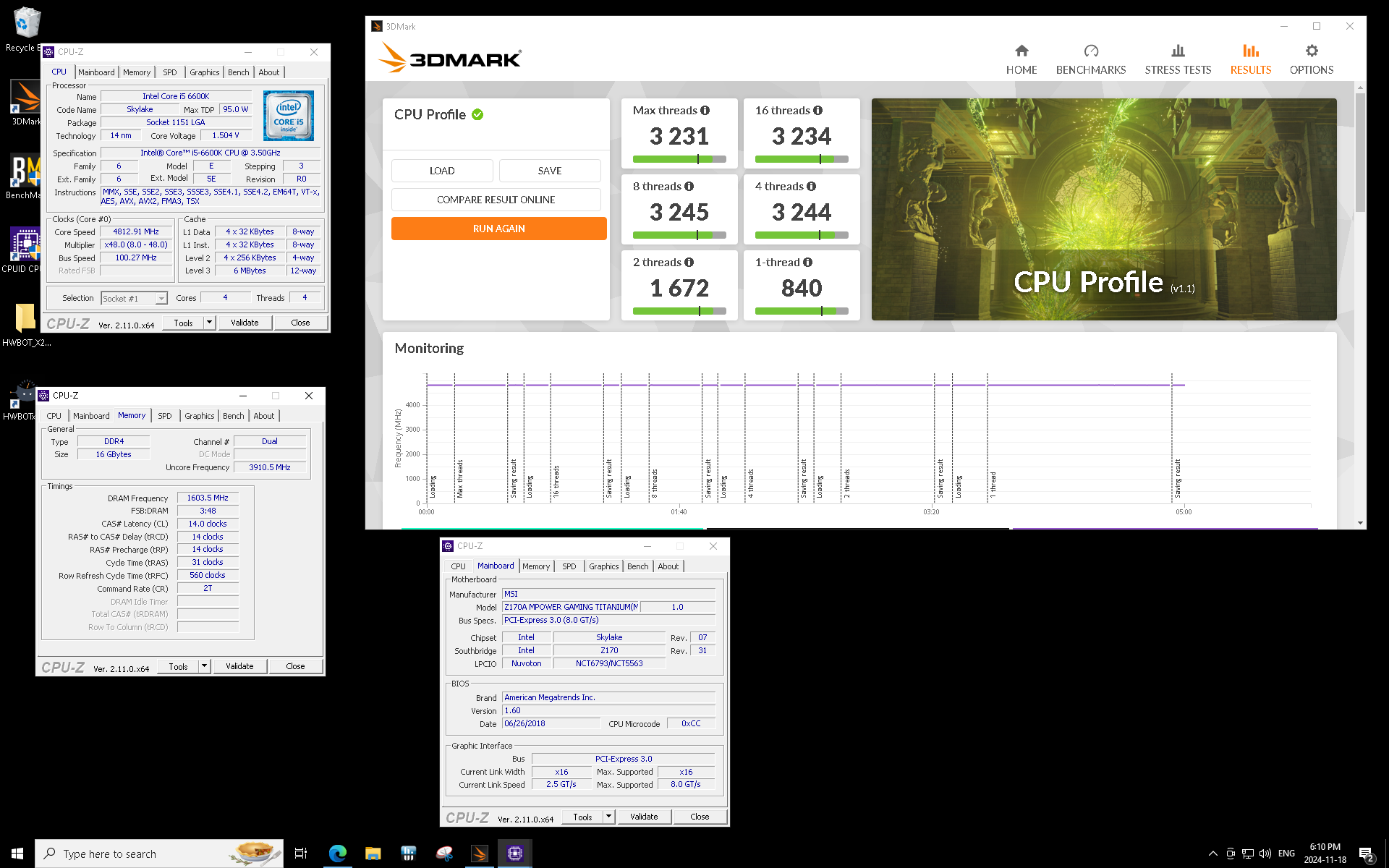Expand Tools dropdown arrow in Memory window

[x=205, y=666]
